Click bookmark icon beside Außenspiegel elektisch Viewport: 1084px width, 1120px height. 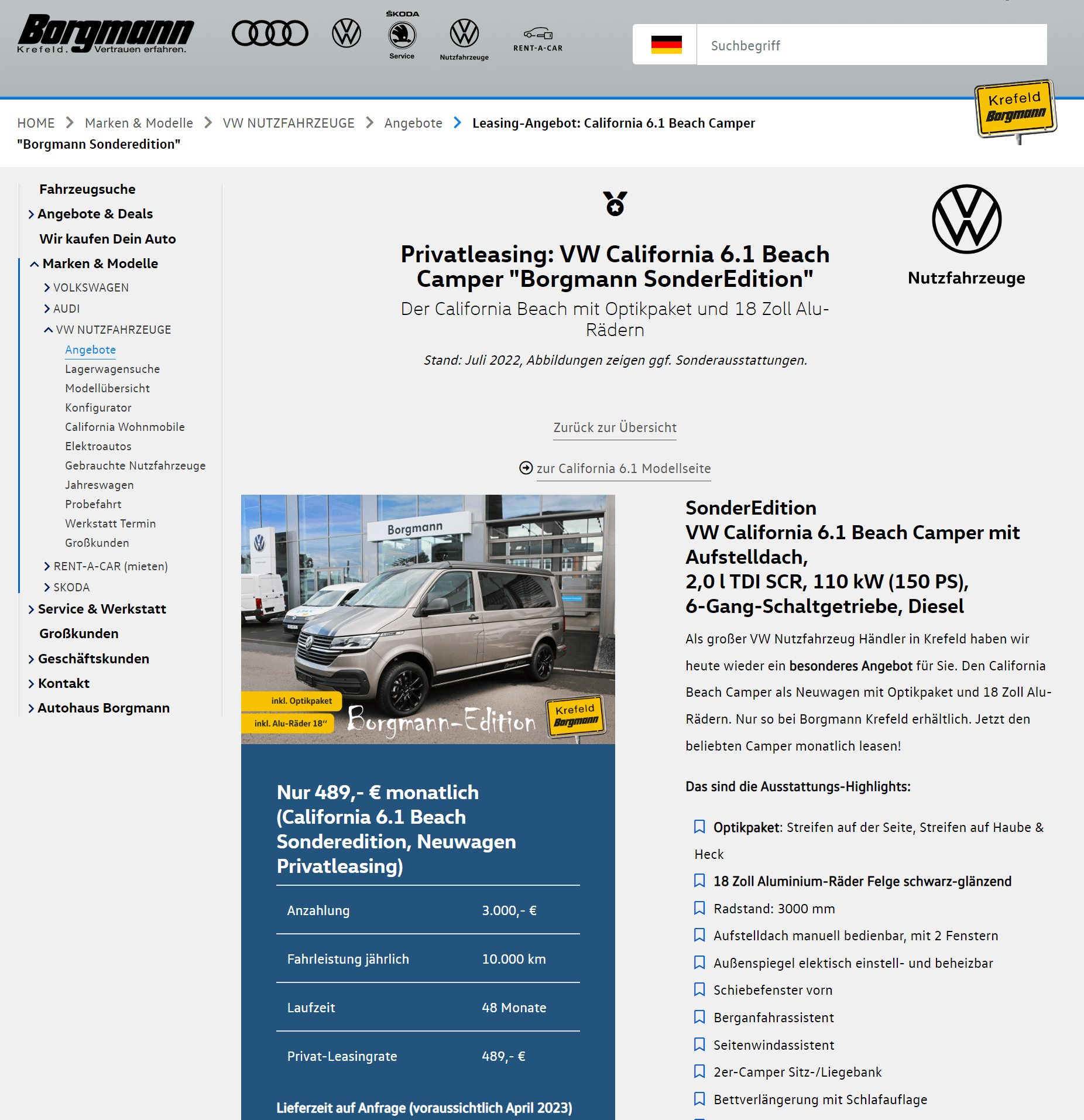click(699, 963)
